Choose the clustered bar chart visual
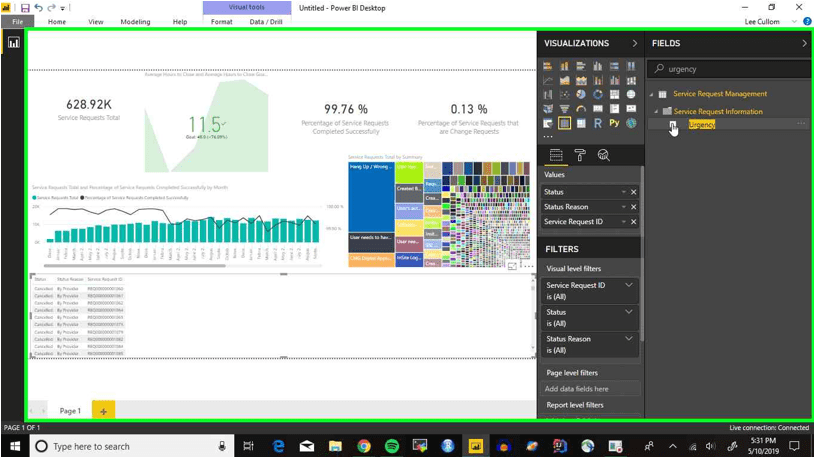 (x=581, y=66)
